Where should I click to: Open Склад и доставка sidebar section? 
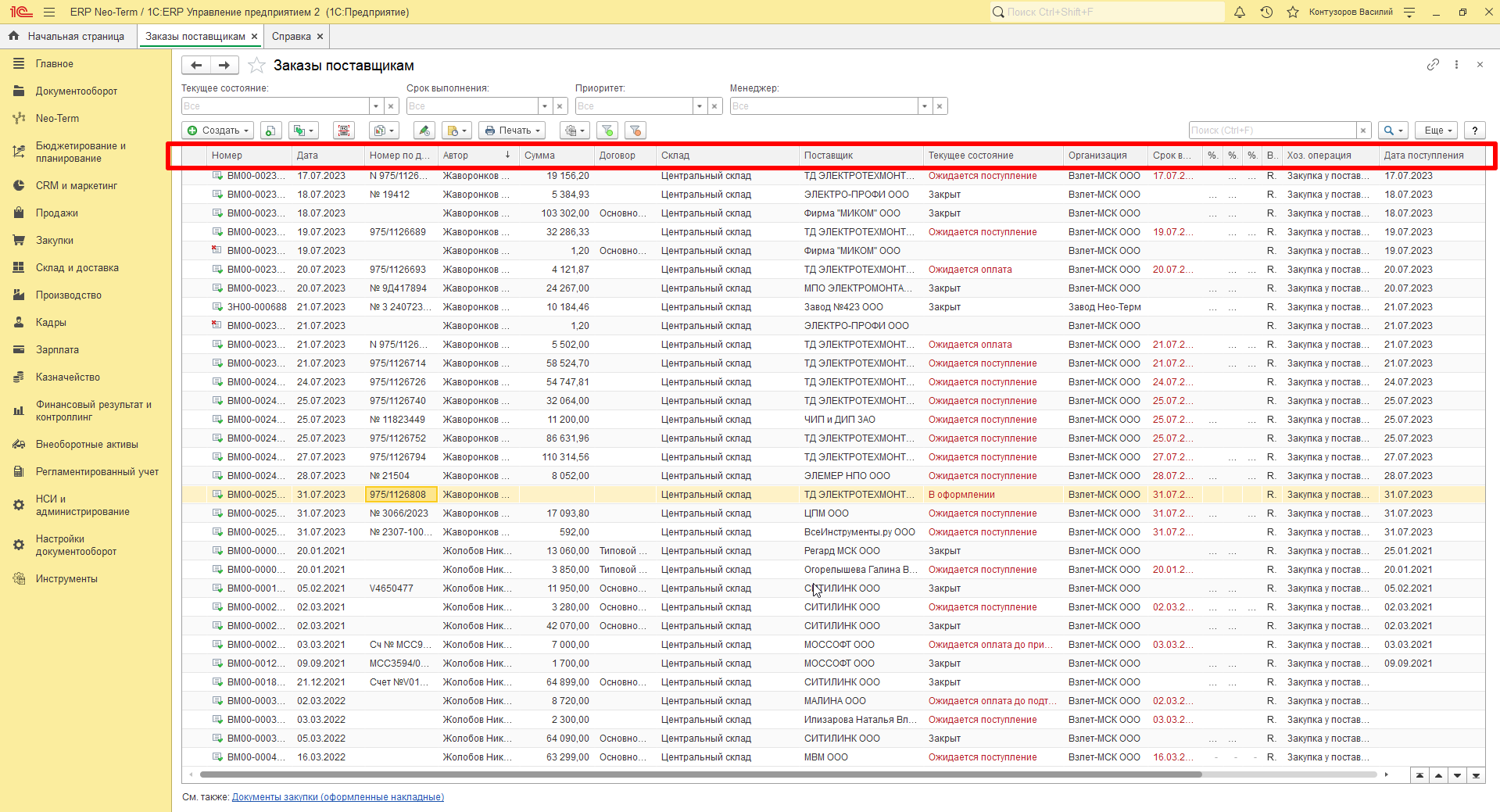click(x=77, y=268)
